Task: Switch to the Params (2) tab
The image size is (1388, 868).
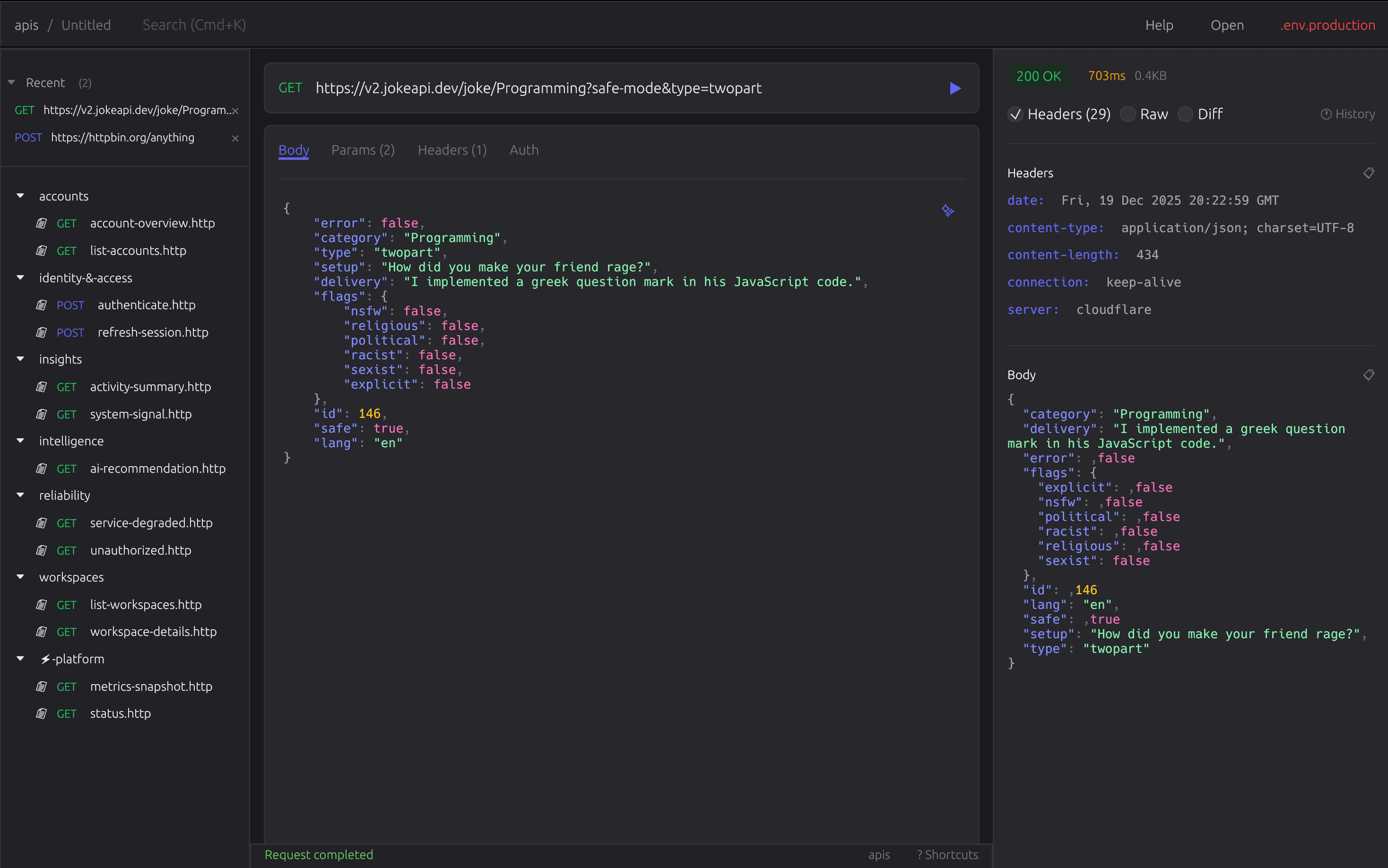Action: 363,150
